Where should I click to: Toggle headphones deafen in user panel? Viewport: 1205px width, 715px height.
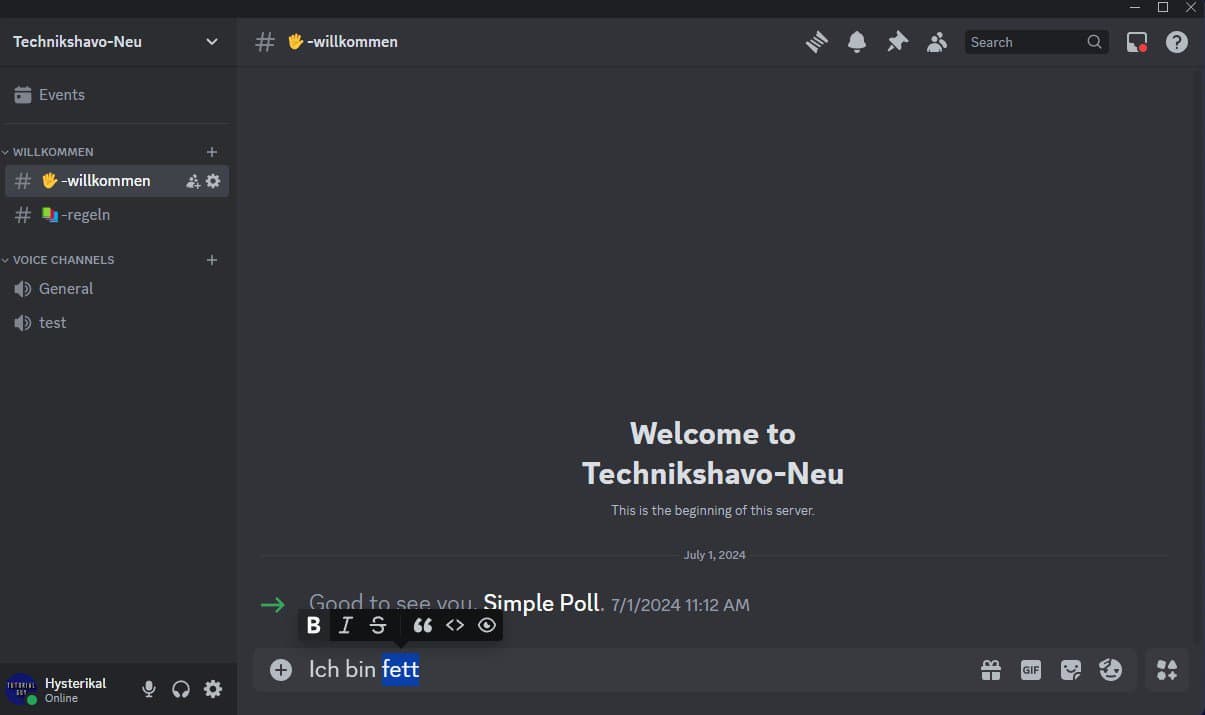tap(181, 689)
